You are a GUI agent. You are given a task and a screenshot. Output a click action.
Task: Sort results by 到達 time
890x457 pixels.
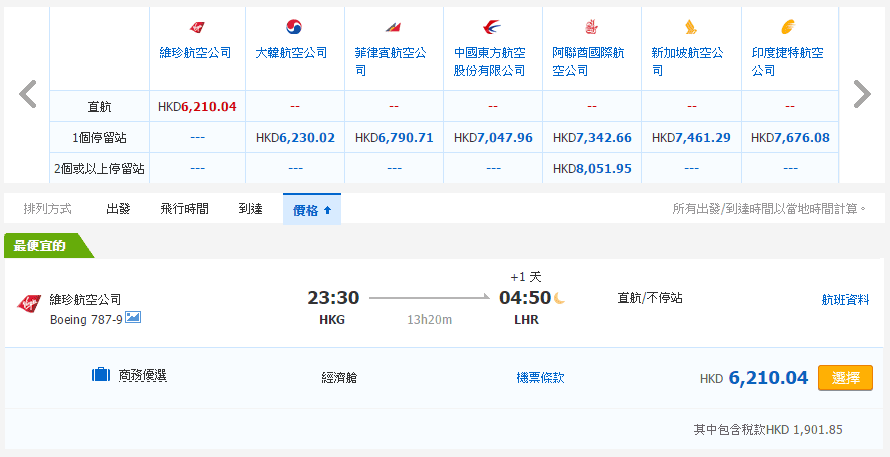point(250,209)
